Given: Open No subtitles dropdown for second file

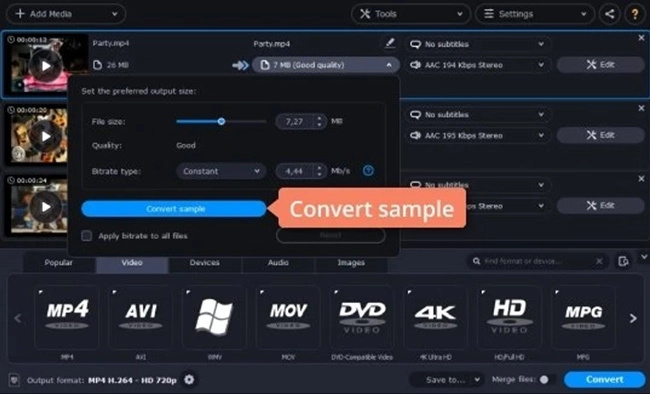Looking at the screenshot, I should (x=478, y=114).
